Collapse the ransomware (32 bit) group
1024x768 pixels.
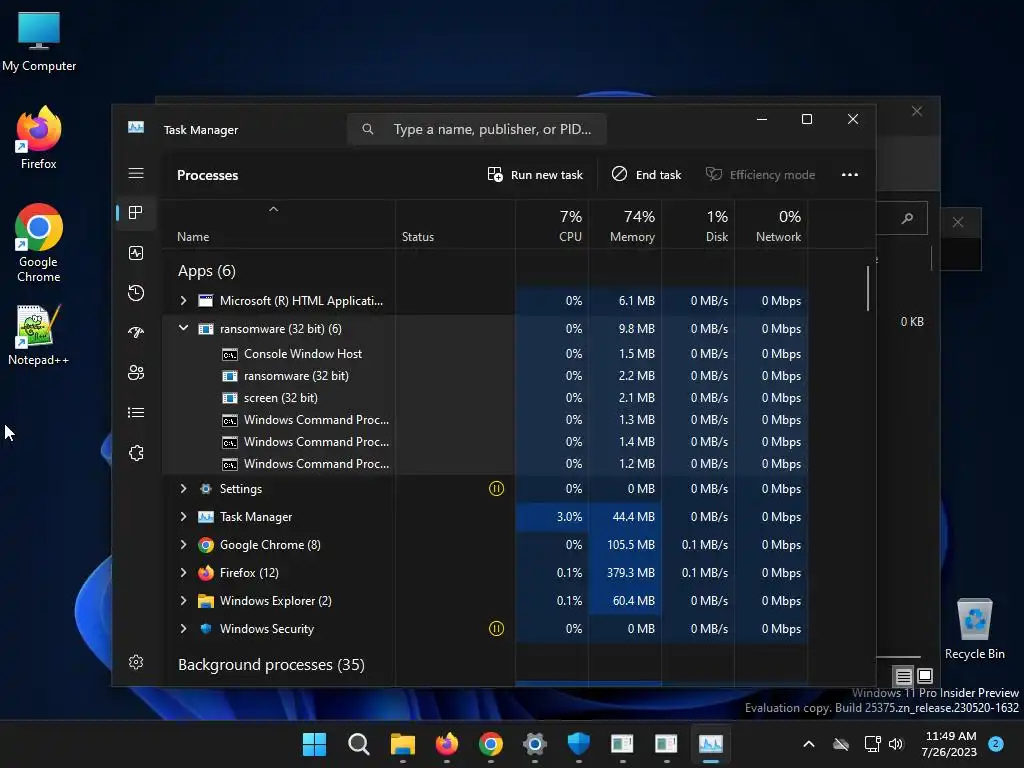[184, 328]
